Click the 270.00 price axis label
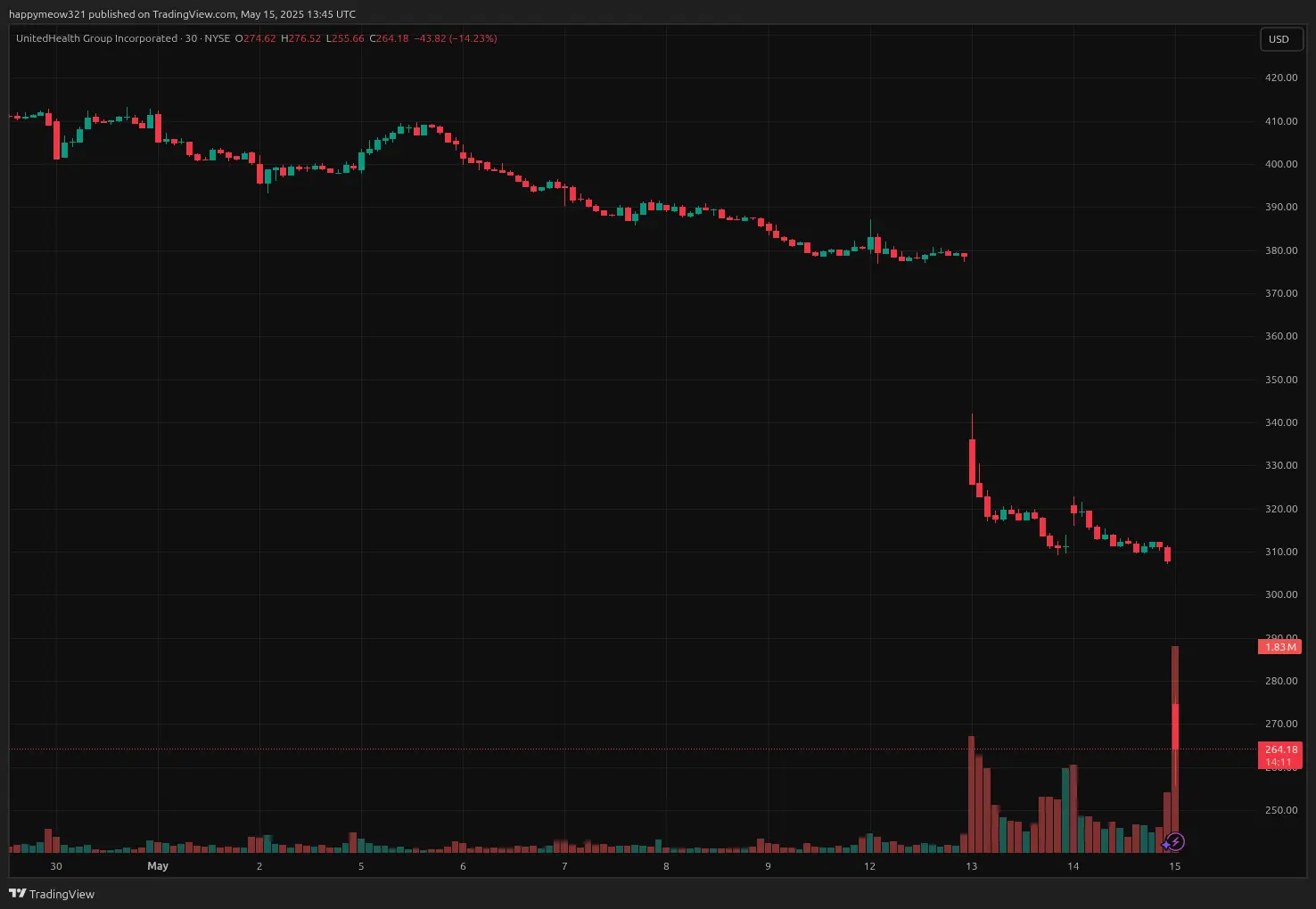The height and width of the screenshot is (909, 1316). pos(1281,724)
